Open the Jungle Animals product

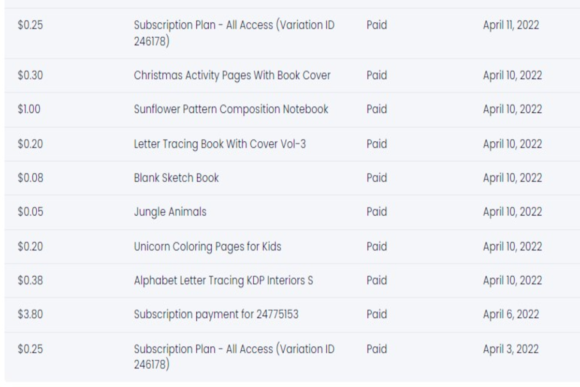[x=170, y=212]
